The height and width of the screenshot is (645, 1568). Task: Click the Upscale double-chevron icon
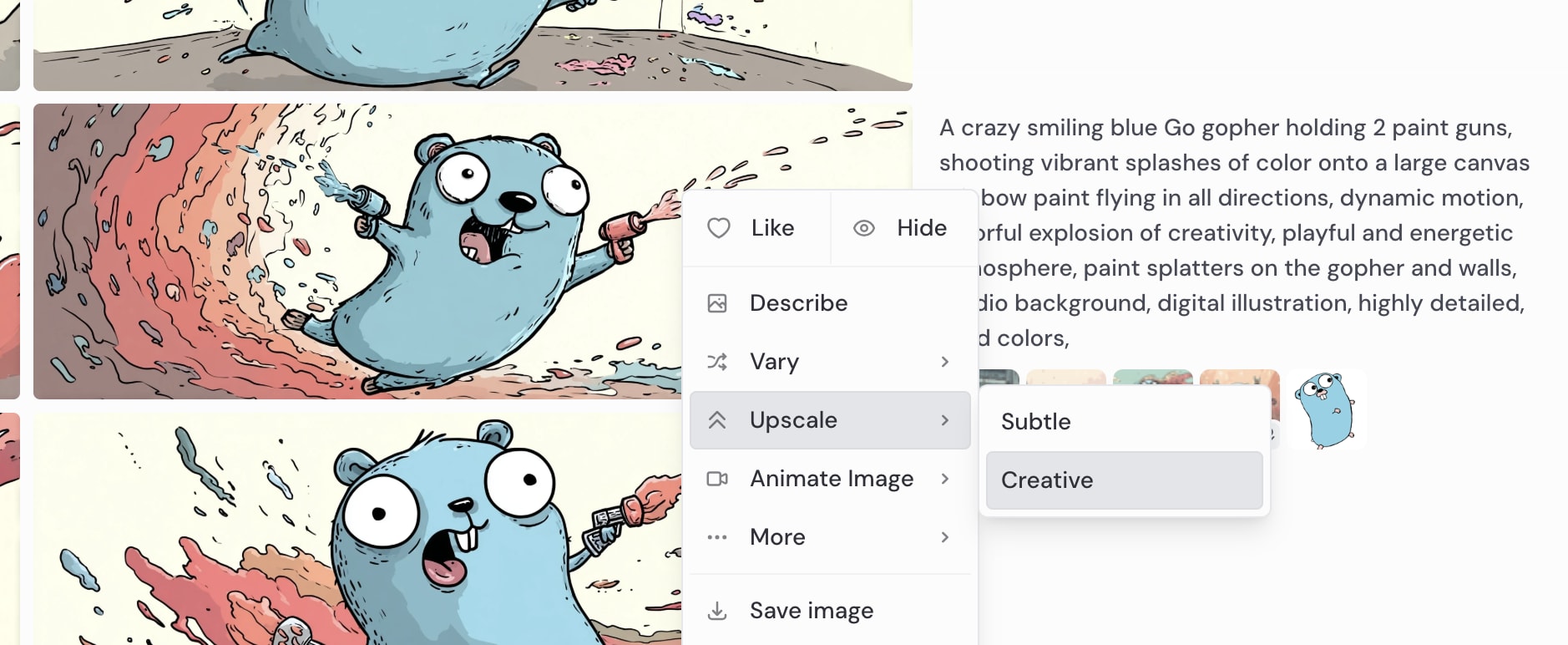(x=717, y=420)
